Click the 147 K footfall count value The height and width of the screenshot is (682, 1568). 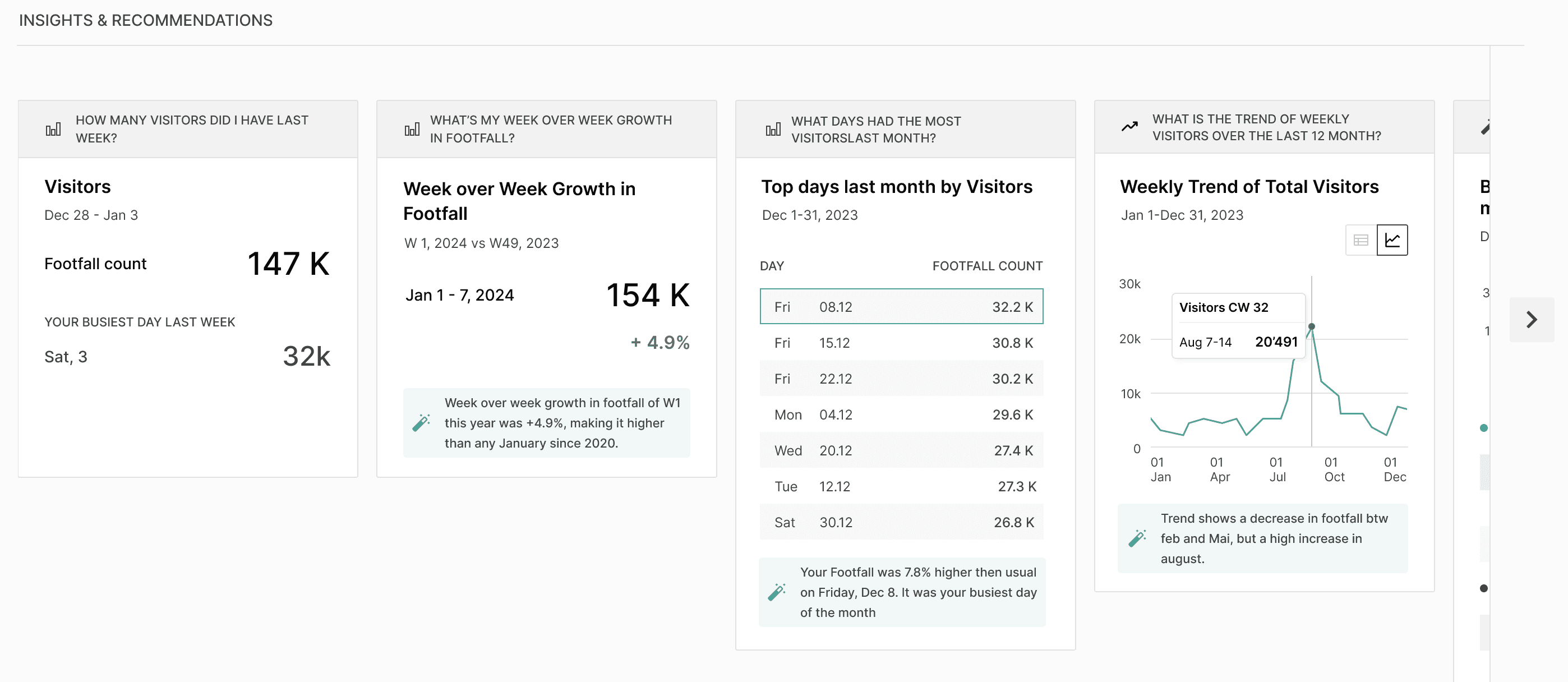click(288, 264)
